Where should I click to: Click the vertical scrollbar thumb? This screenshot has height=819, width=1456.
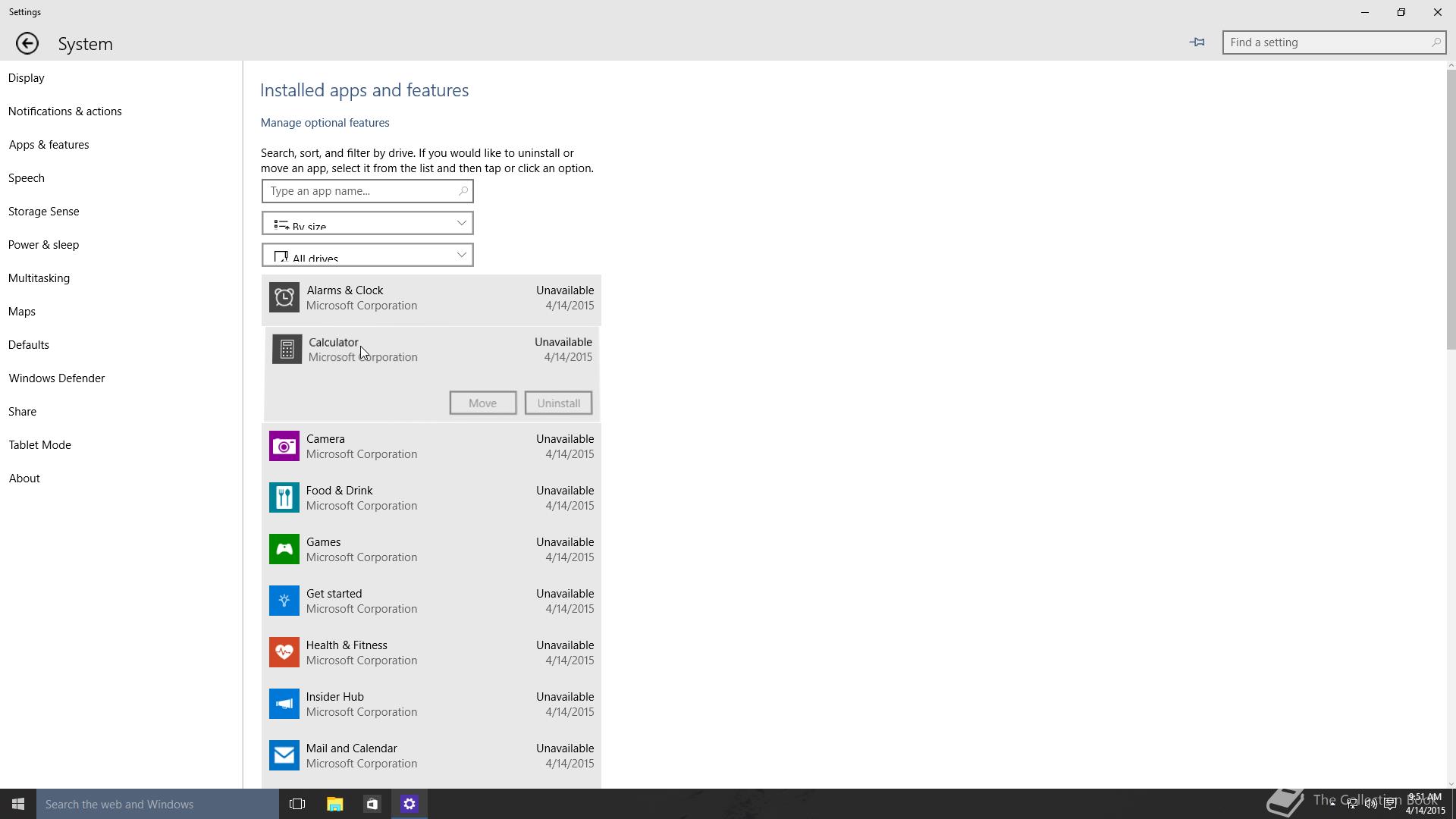(1451, 210)
